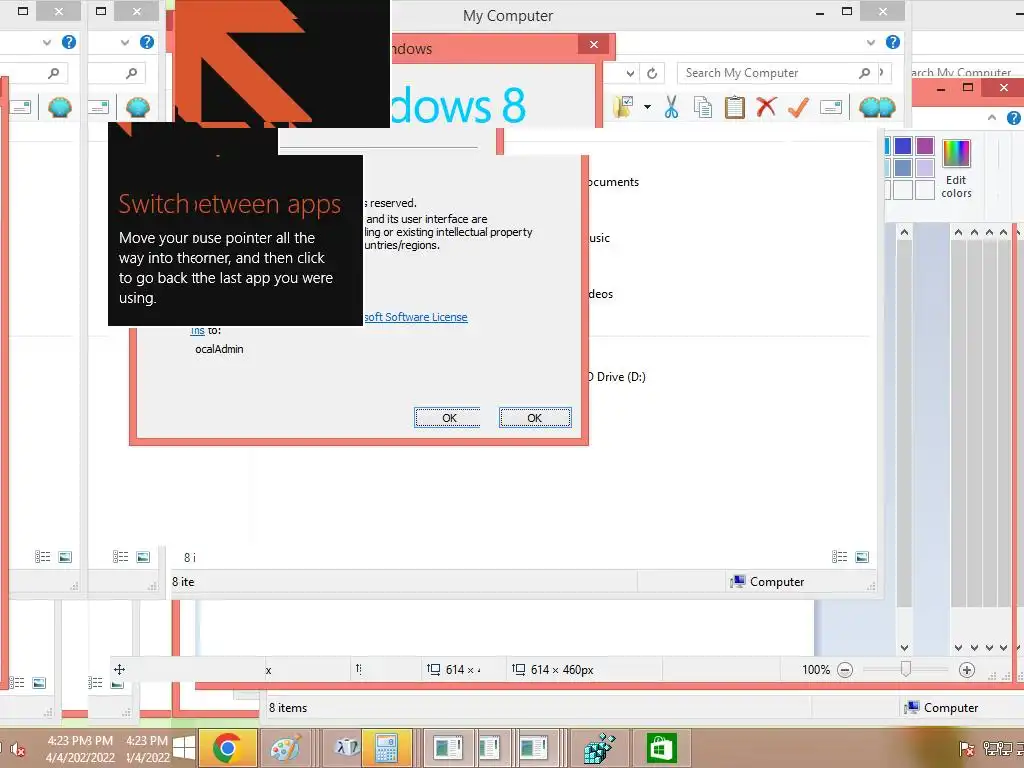Image resolution: width=1024 pixels, height=768 pixels.
Task: Switch My Computer to large icons view
Action: point(862,557)
